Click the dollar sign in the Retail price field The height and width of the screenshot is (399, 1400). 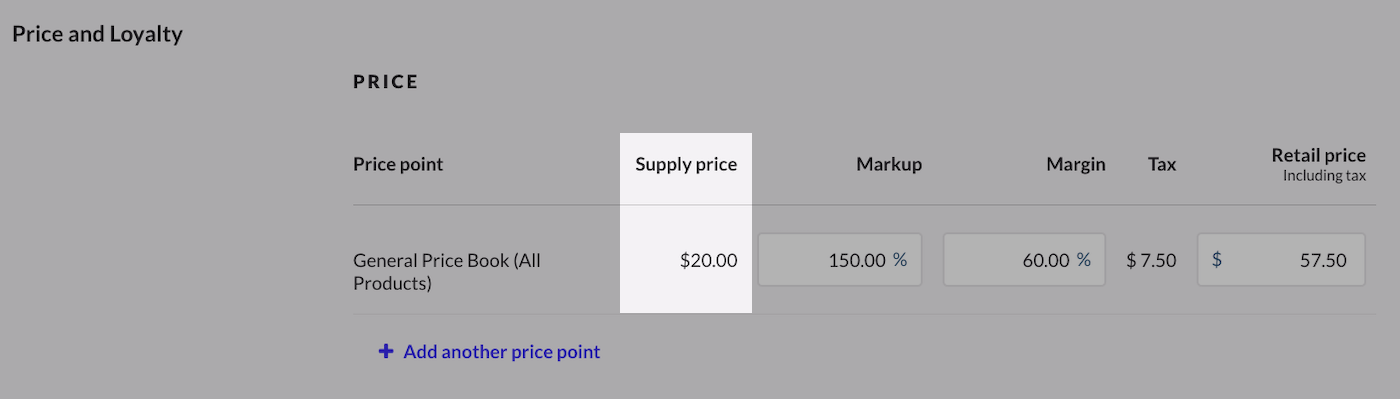(1217, 260)
